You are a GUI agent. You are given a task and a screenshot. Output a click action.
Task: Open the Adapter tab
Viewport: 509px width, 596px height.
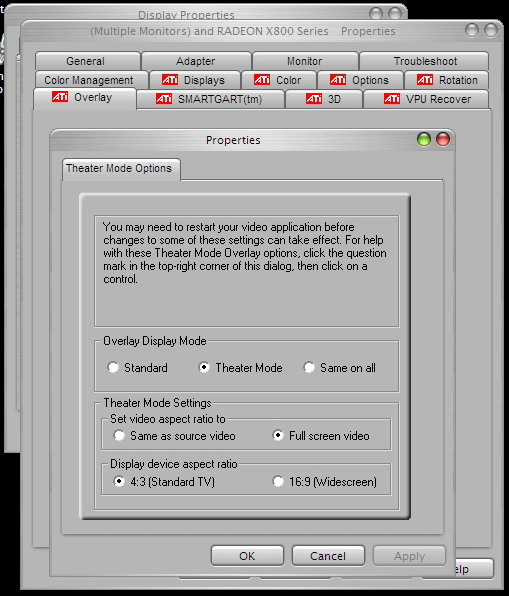(x=196, y=61)
